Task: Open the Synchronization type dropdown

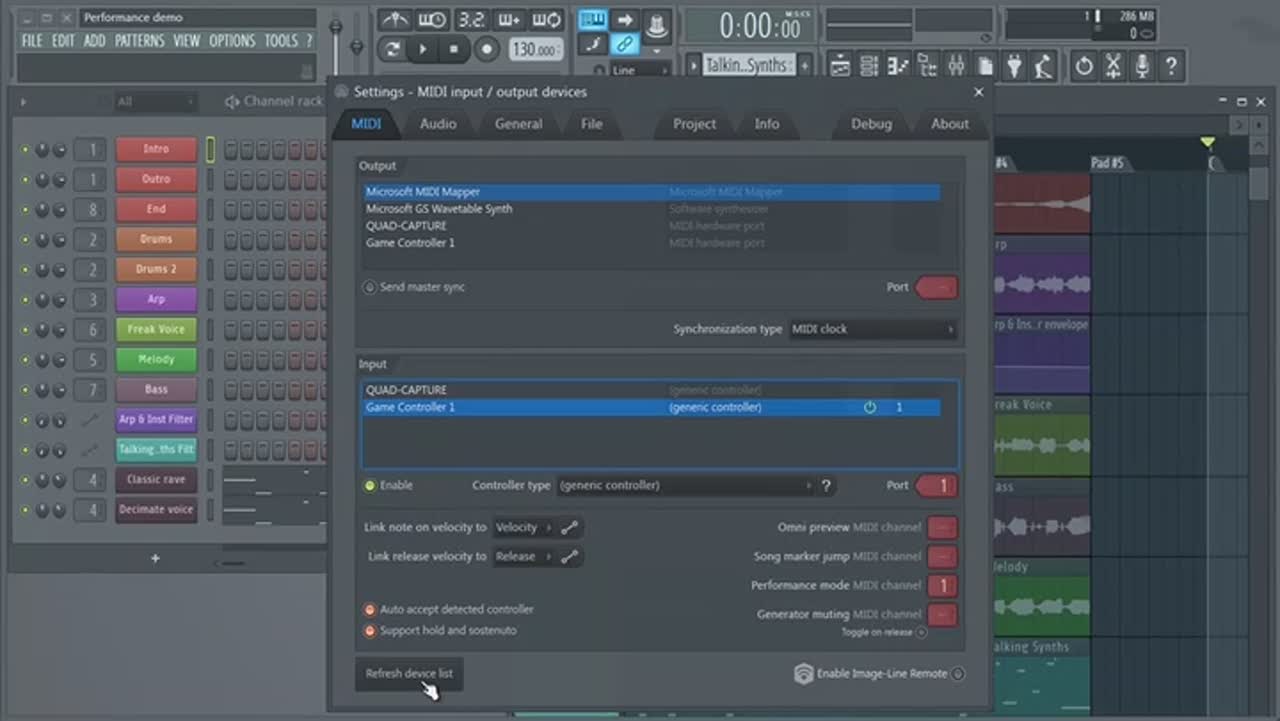Action: (872, 329)
